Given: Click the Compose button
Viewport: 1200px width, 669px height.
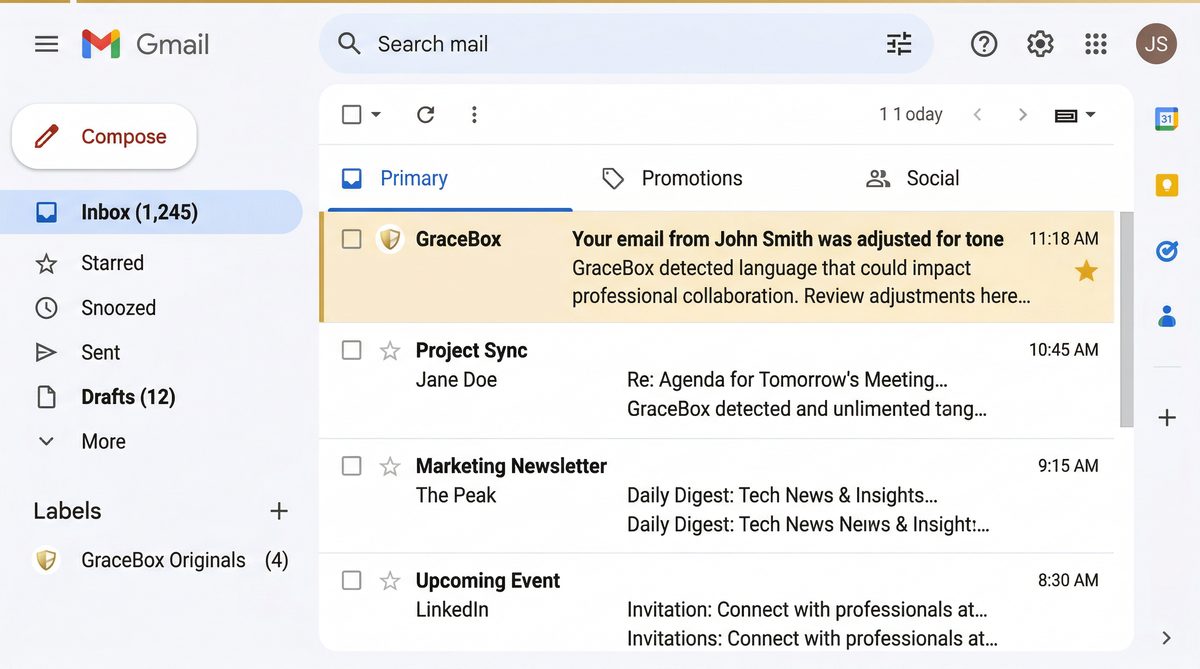Looking at the screenshot, I should [x=103, y=136].
